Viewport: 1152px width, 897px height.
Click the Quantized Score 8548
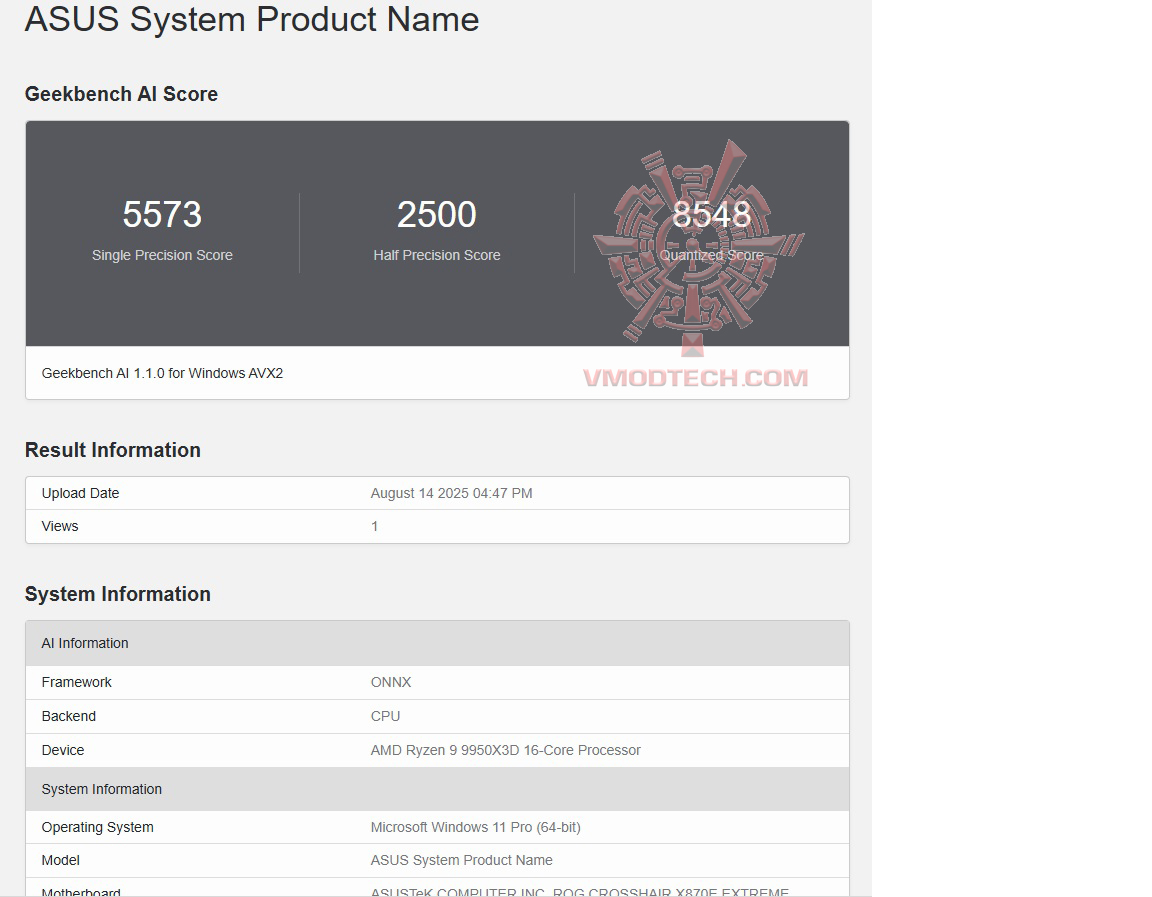click(x=712, y=214)
